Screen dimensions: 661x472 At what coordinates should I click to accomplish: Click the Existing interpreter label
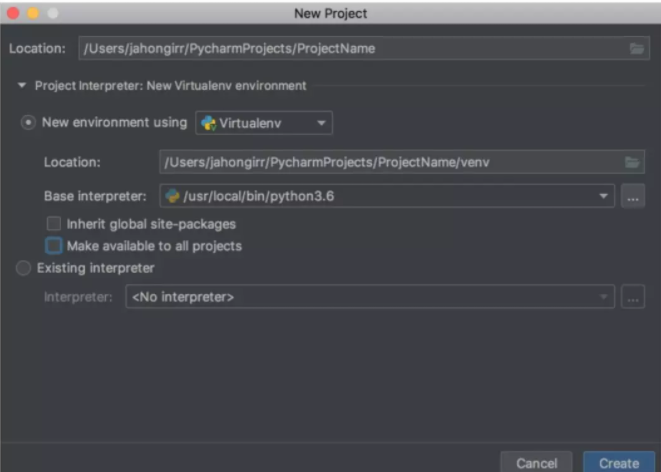[96, 268]
